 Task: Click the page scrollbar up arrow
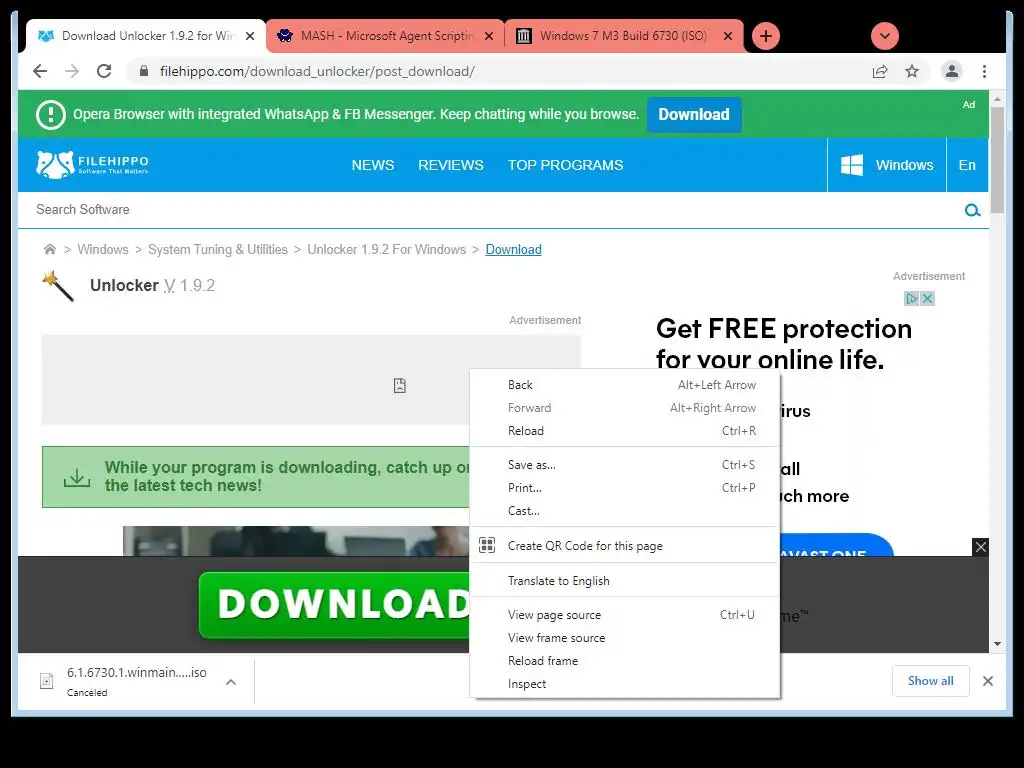(x=997, y=99)
